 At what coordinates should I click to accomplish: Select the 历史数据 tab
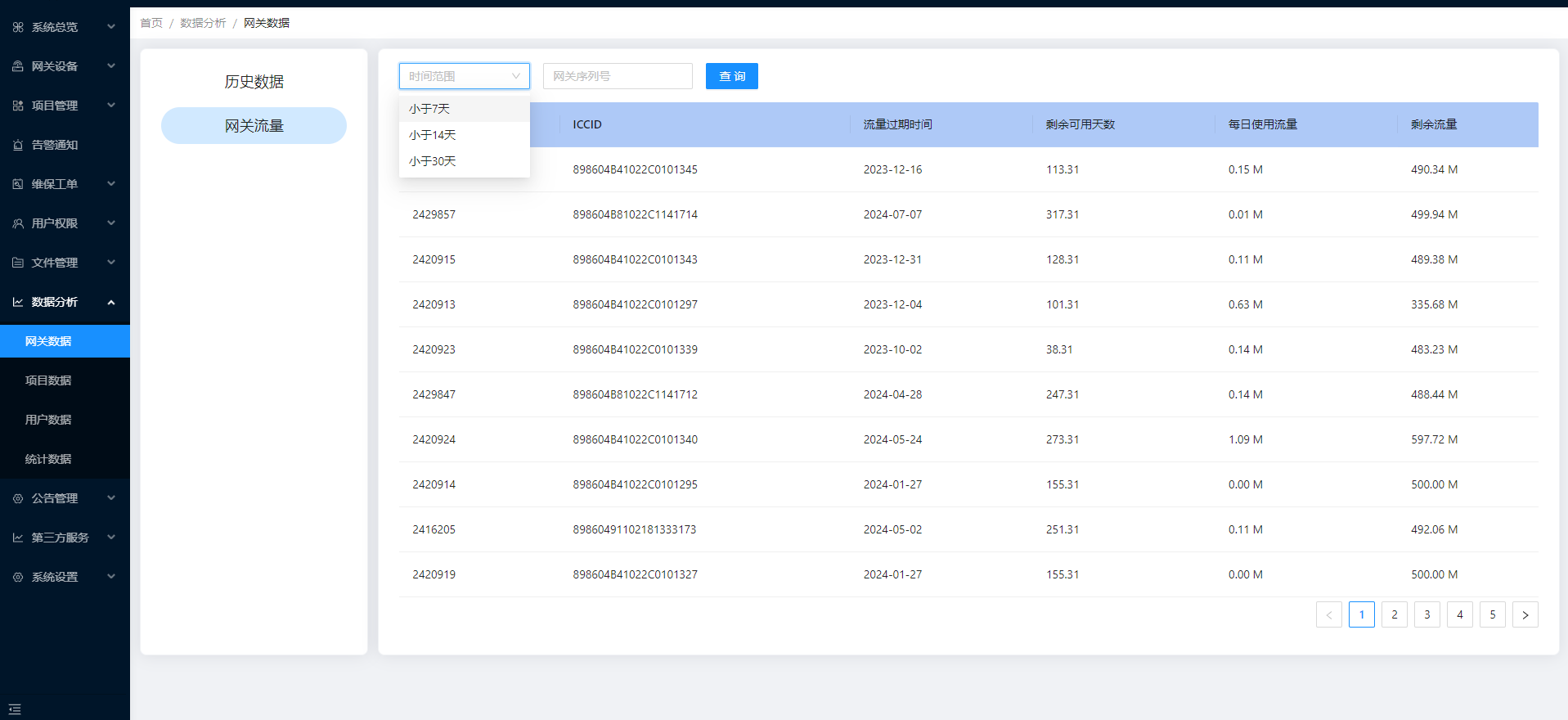254,82
